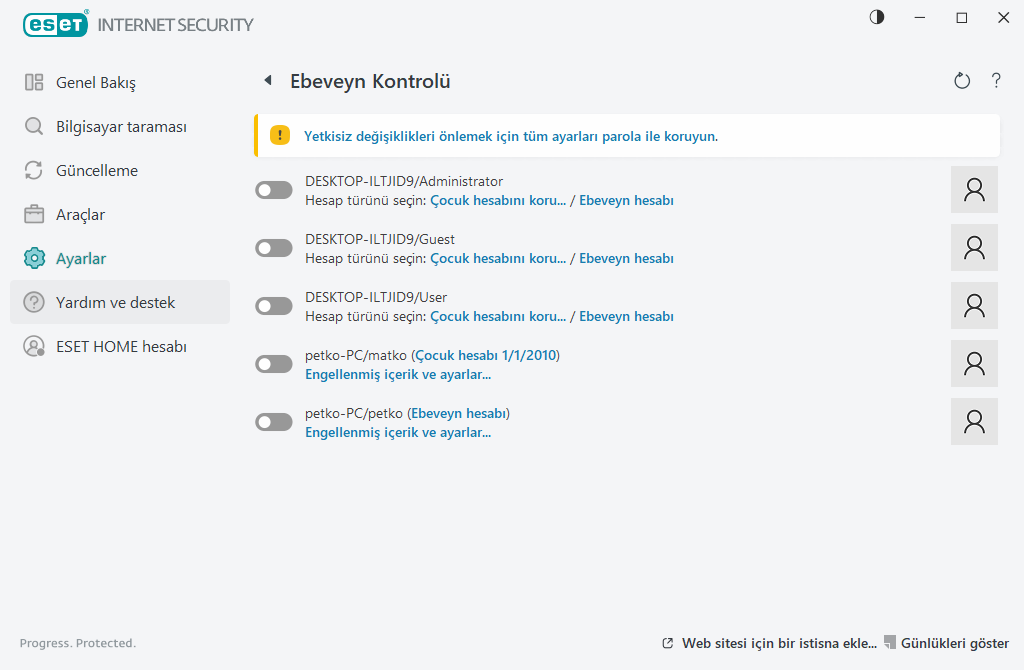Screen dimensions: 1024x670
Task: Click Web sitesi için bir istisna ekle
Action: pos(779,643)
